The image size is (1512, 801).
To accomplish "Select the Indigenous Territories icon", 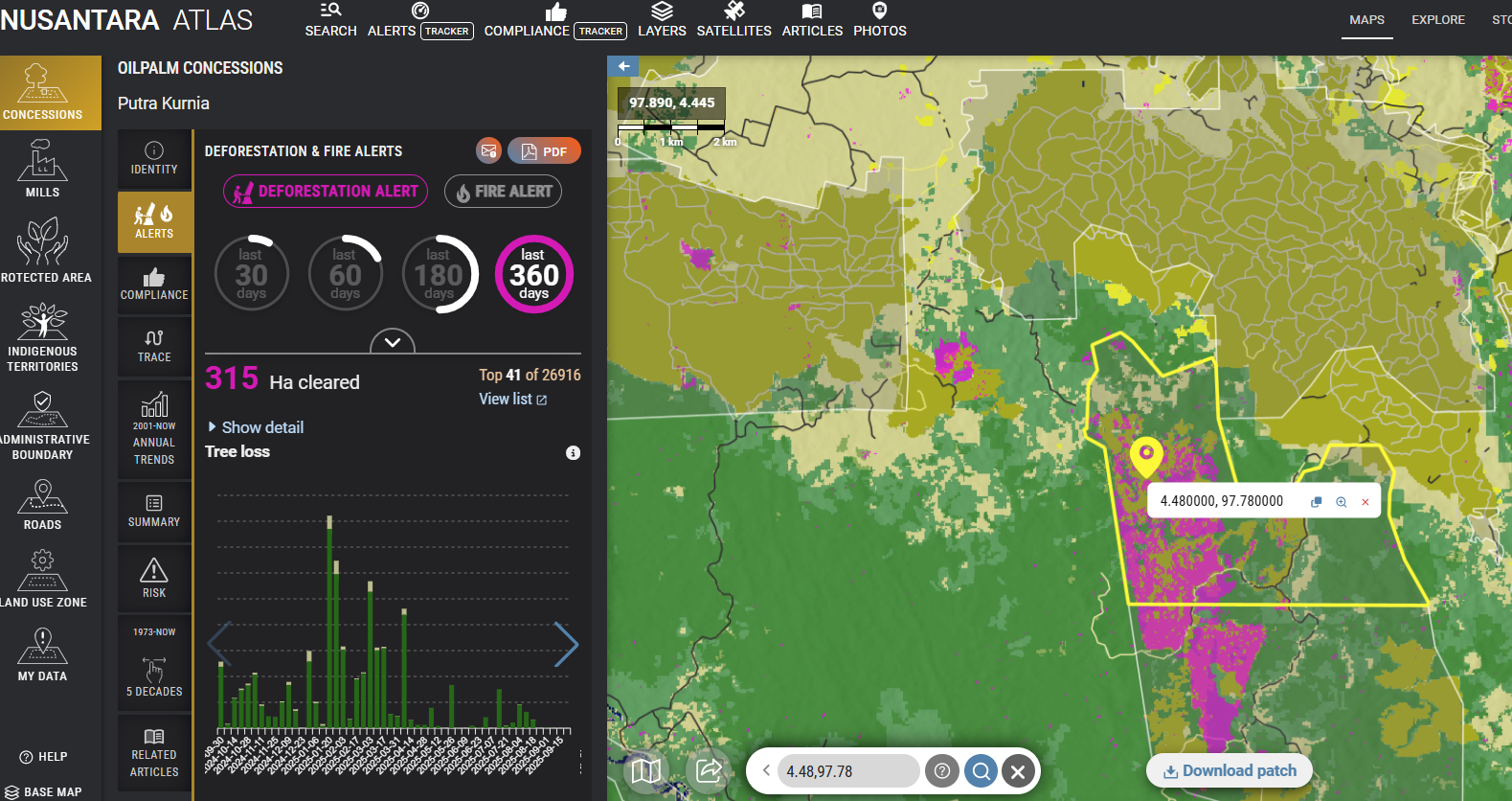I will point(43,335).
